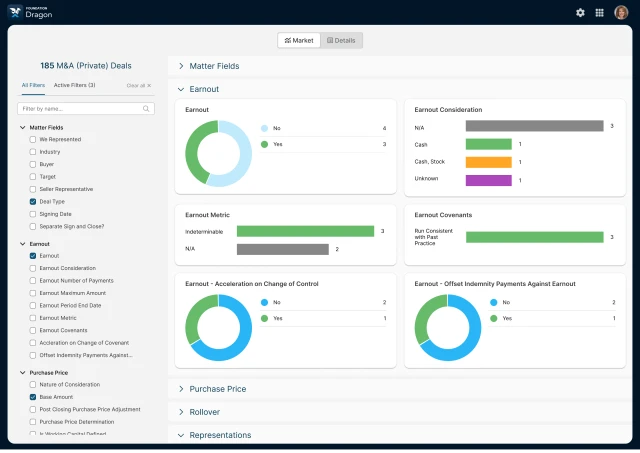Screen dimensions: 640x453
Task: Uncheck the Deal Type checkbox
Action: click(x=33, y=201)
